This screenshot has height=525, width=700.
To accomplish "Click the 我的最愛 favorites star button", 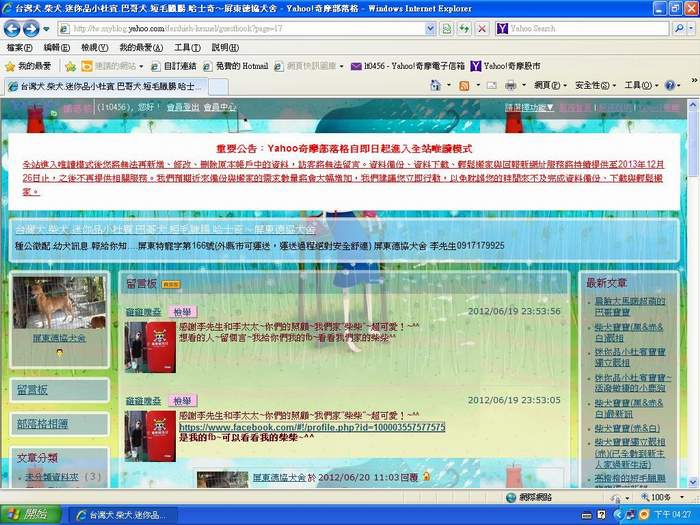I will (x=28, y=67).
